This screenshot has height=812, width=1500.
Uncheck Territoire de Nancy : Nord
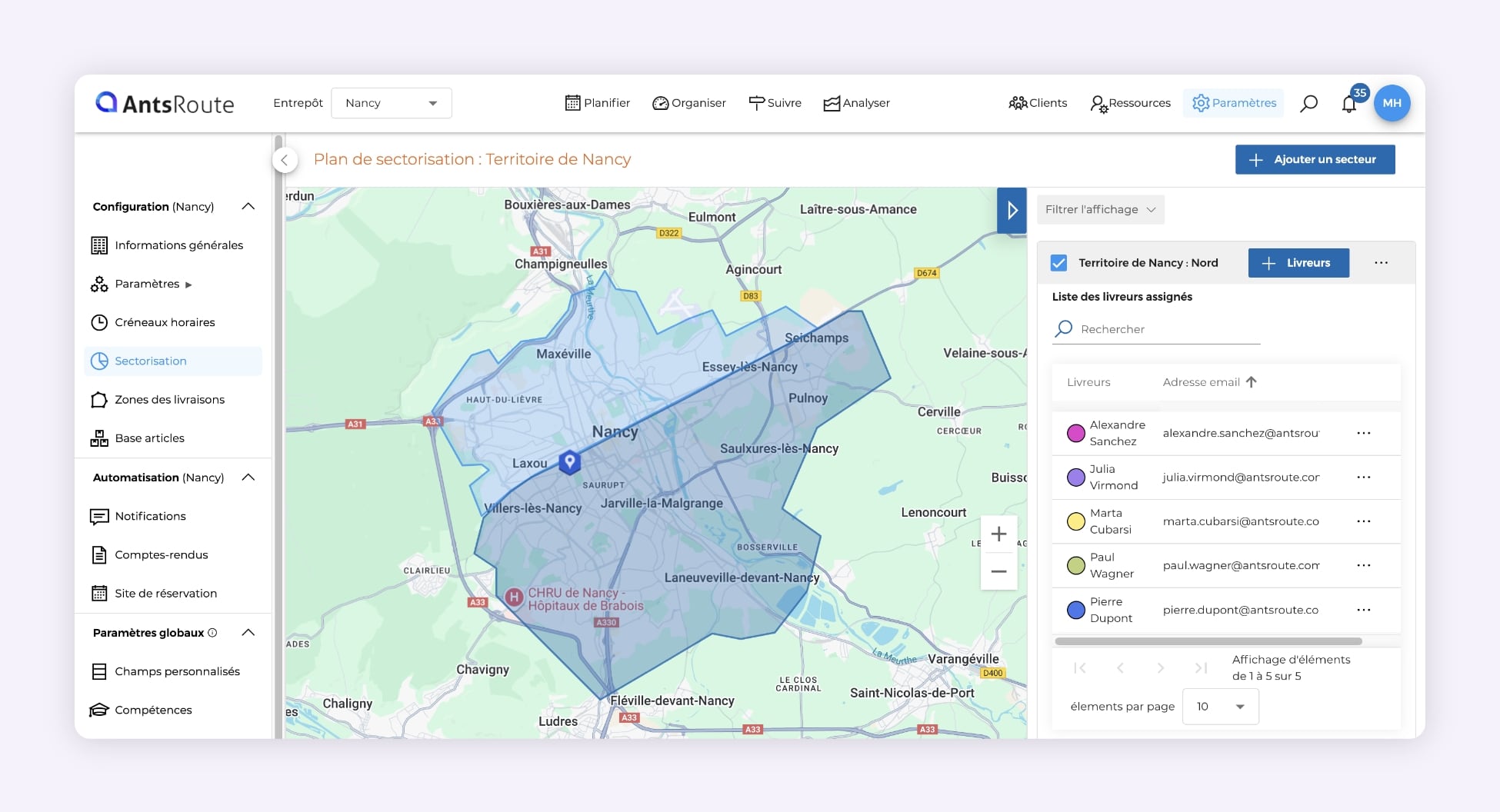(1058, 262)
